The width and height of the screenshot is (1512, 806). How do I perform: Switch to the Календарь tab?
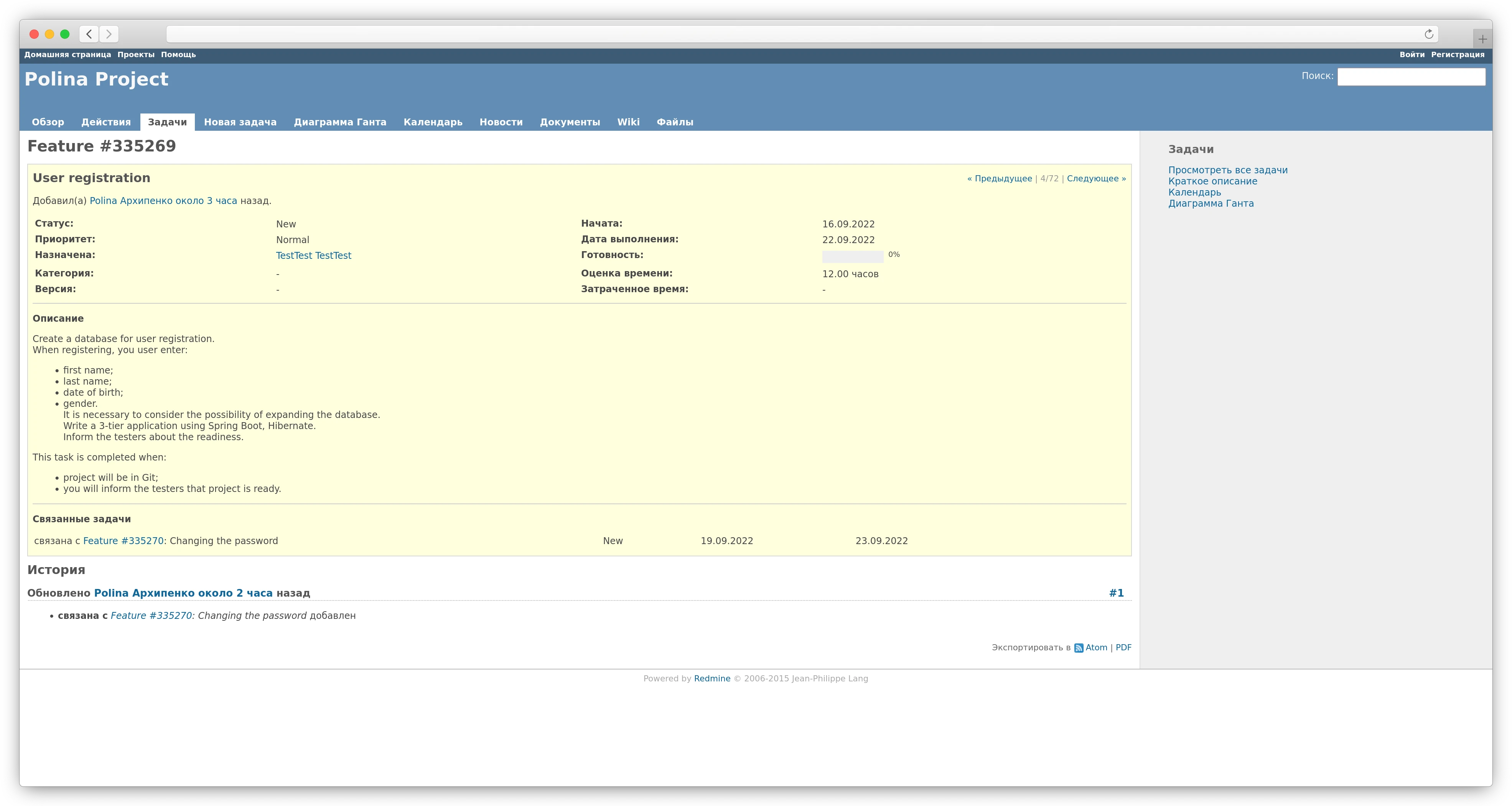(433, 122)
